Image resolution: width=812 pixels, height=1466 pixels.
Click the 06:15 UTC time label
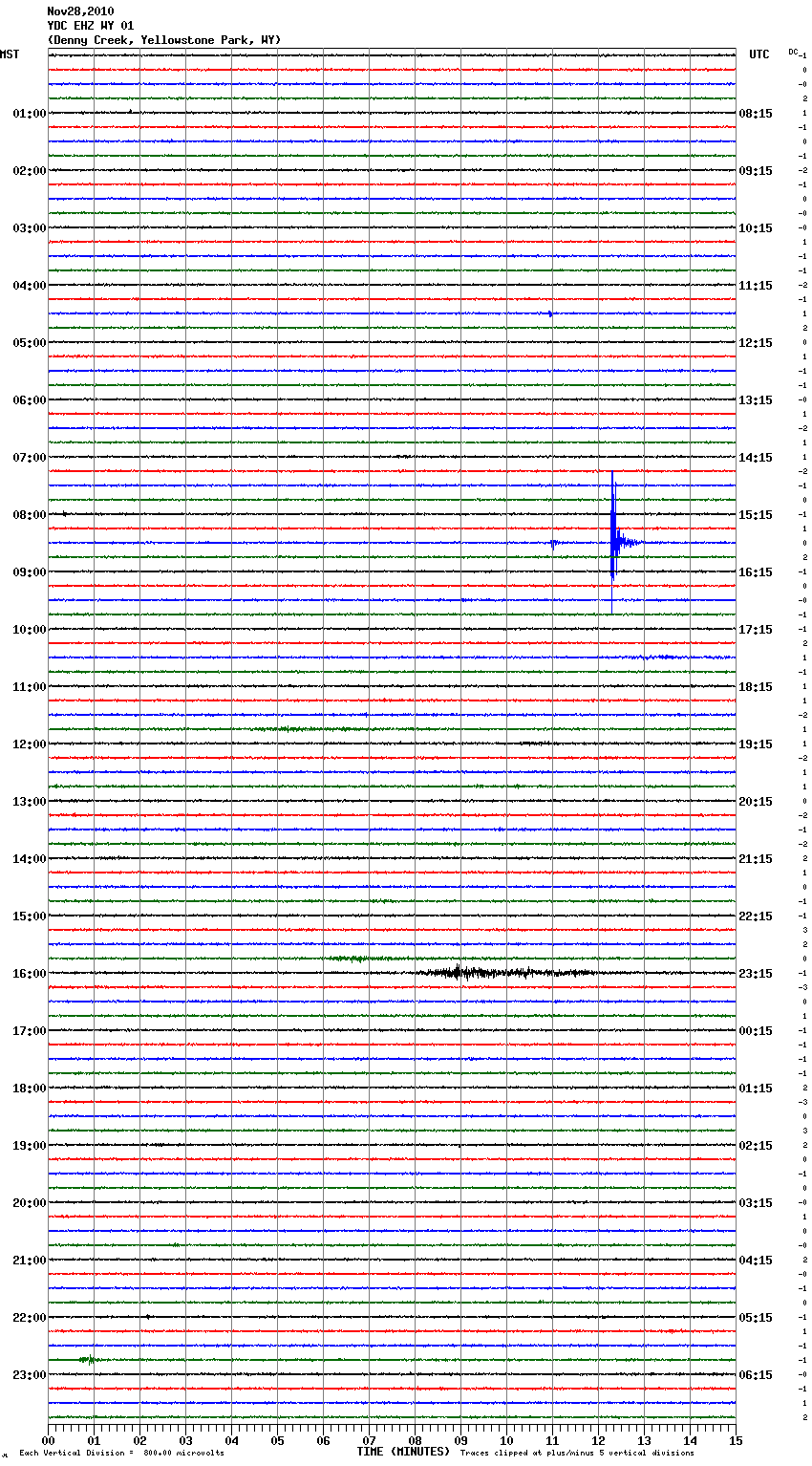pyautogui.click(x=756, y=1375)
